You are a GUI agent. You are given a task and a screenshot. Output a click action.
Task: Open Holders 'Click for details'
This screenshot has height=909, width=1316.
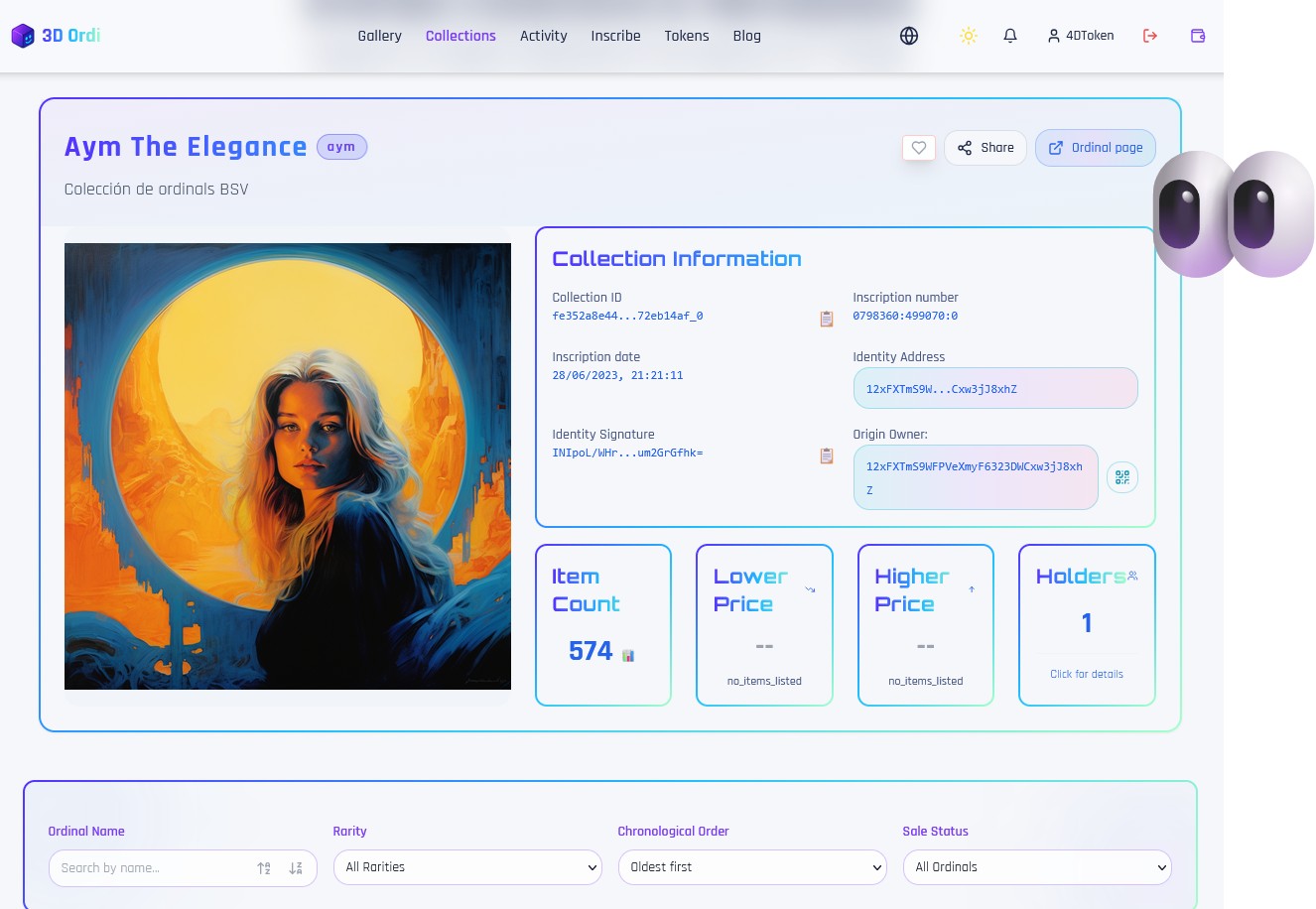1087,674
